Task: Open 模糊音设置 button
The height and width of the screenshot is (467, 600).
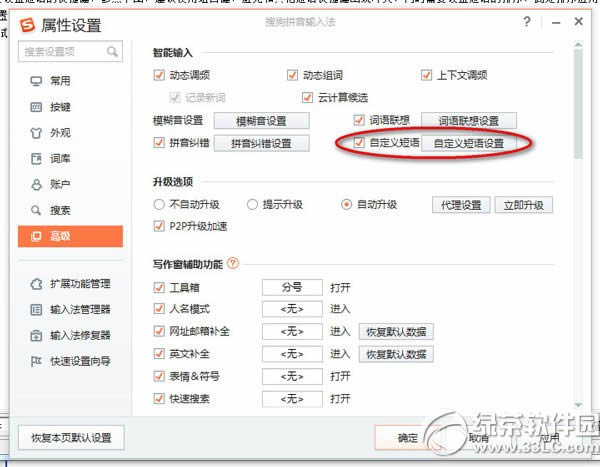Action: pyautogui.click(x=262, y=121)
